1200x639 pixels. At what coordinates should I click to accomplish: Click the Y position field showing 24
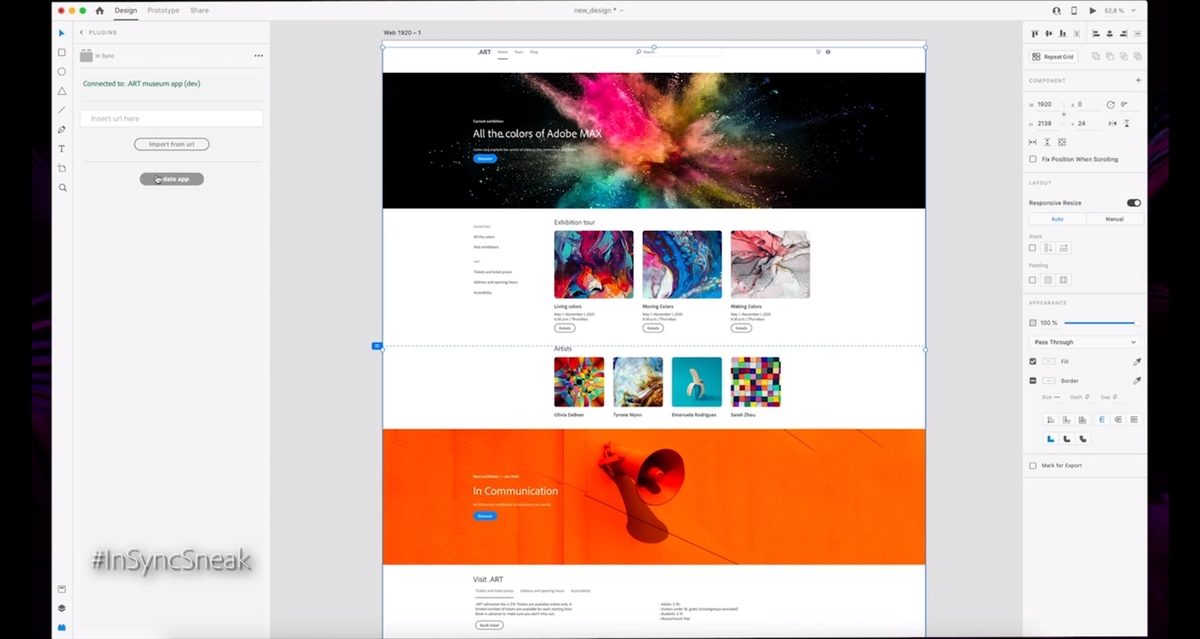pyautogui.click(x=1087, y=123)
